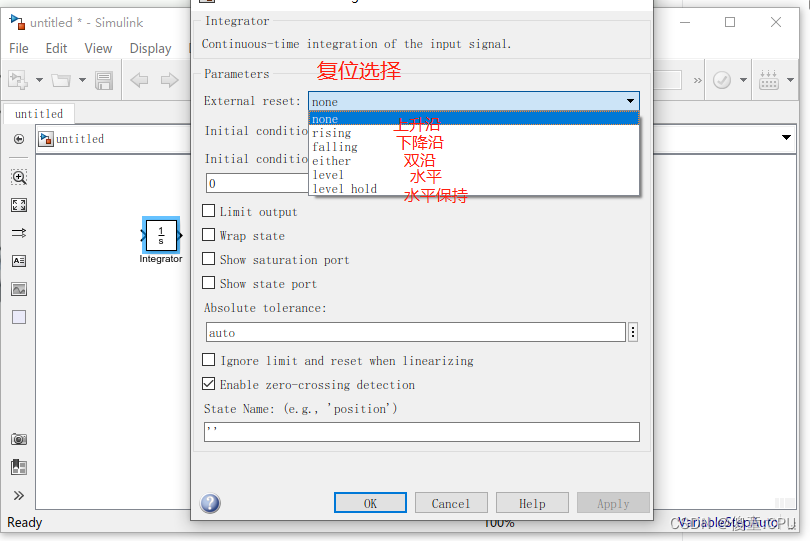810x541 pixels.
Task: Expand the palette double chevron
Action: click(x=19, y=496)
